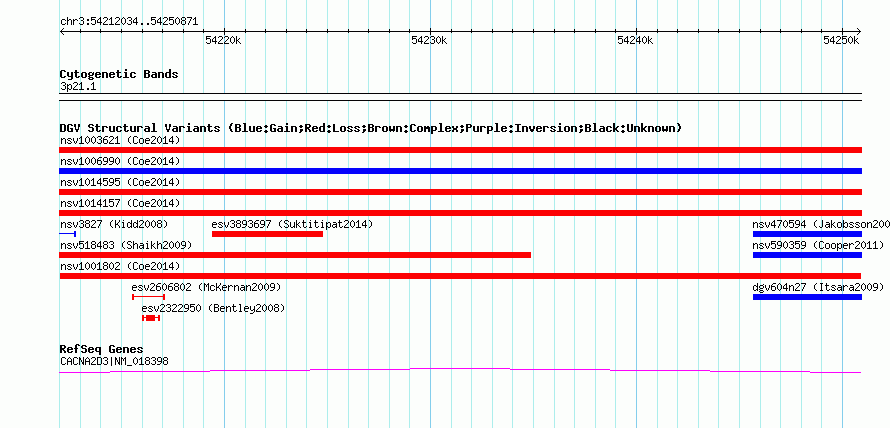Select the esv2322950 (Bentley2008) red glyph
This screenshot has width=890, height=428.
tap(151, 318)
